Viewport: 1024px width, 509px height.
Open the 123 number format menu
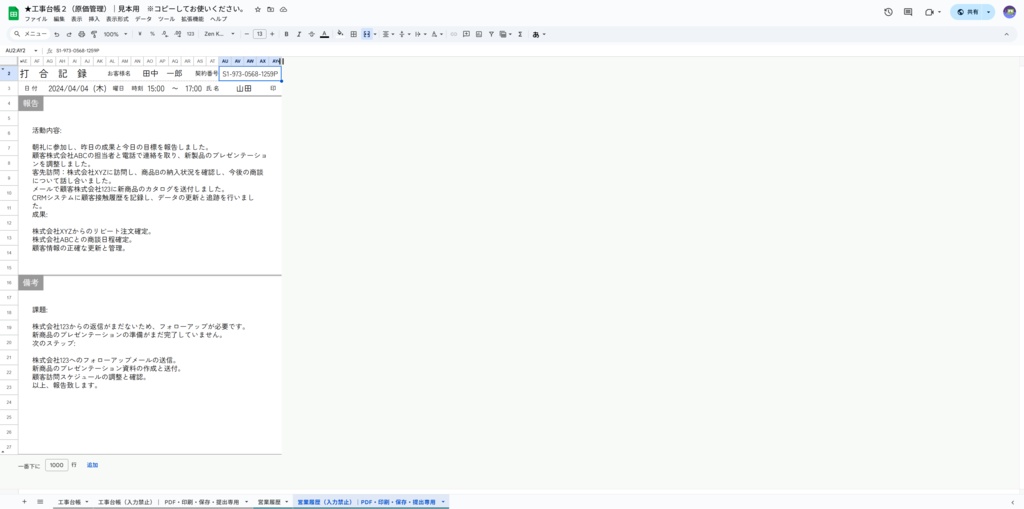[x=190, y=34]
